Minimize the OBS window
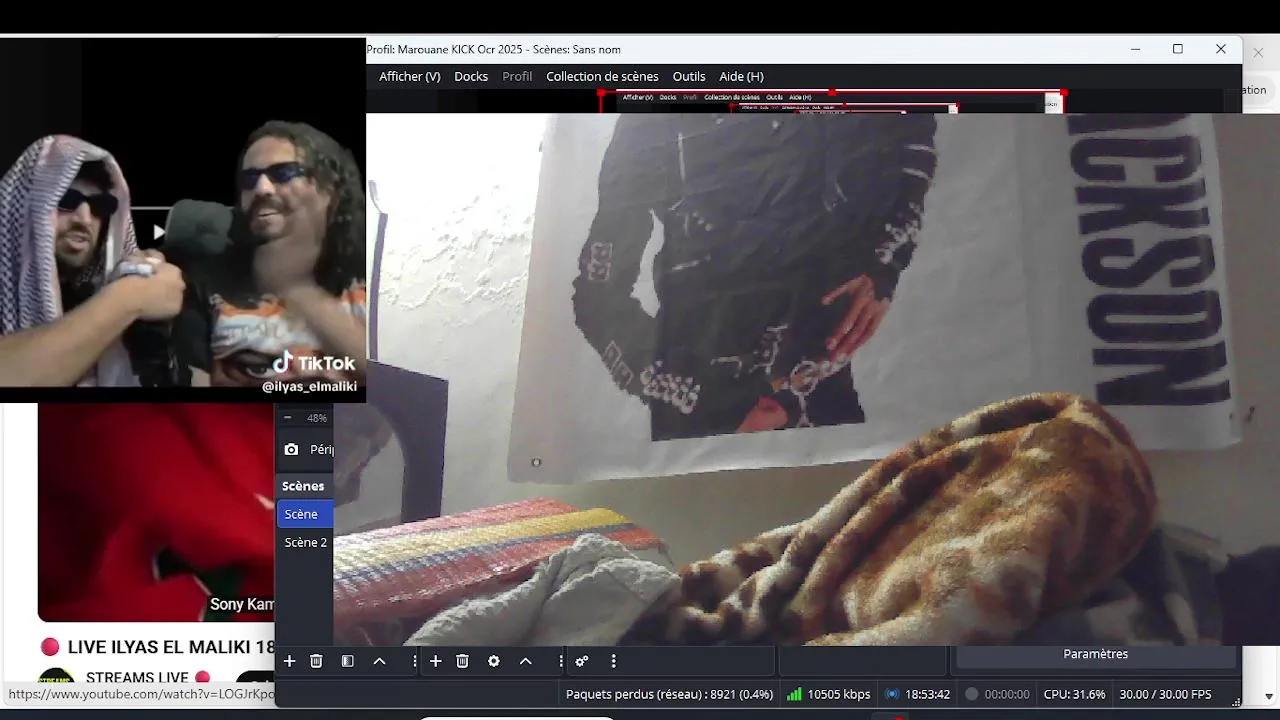The height and width of the screenshot is (720, 1280). point(1135,49)
